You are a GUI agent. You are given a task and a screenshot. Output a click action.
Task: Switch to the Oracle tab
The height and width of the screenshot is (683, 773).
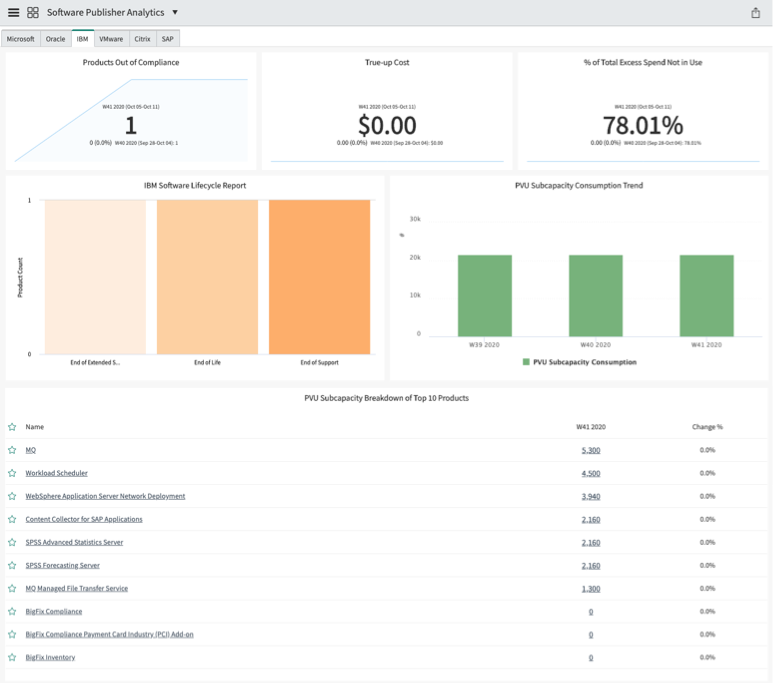click(55, 39)
